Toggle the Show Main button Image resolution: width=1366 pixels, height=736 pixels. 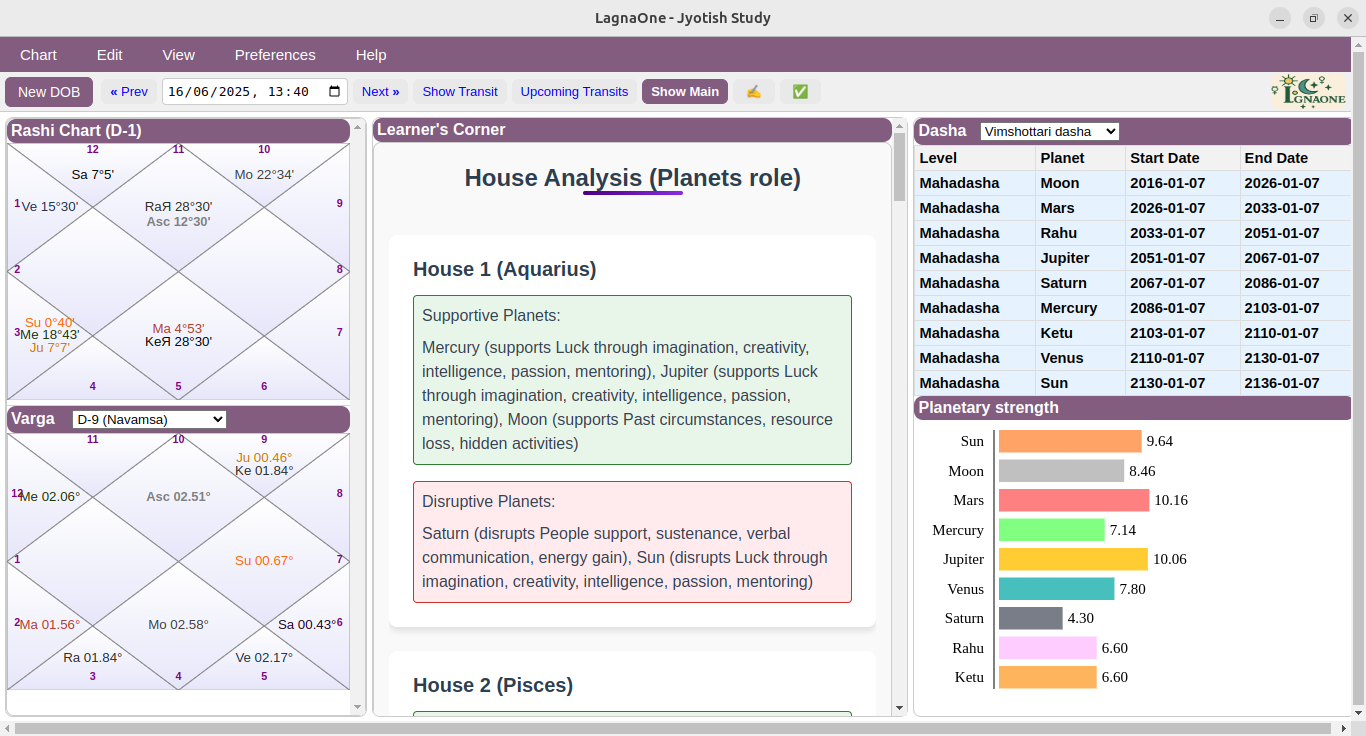pyautogui.click(x=685, y=91)
